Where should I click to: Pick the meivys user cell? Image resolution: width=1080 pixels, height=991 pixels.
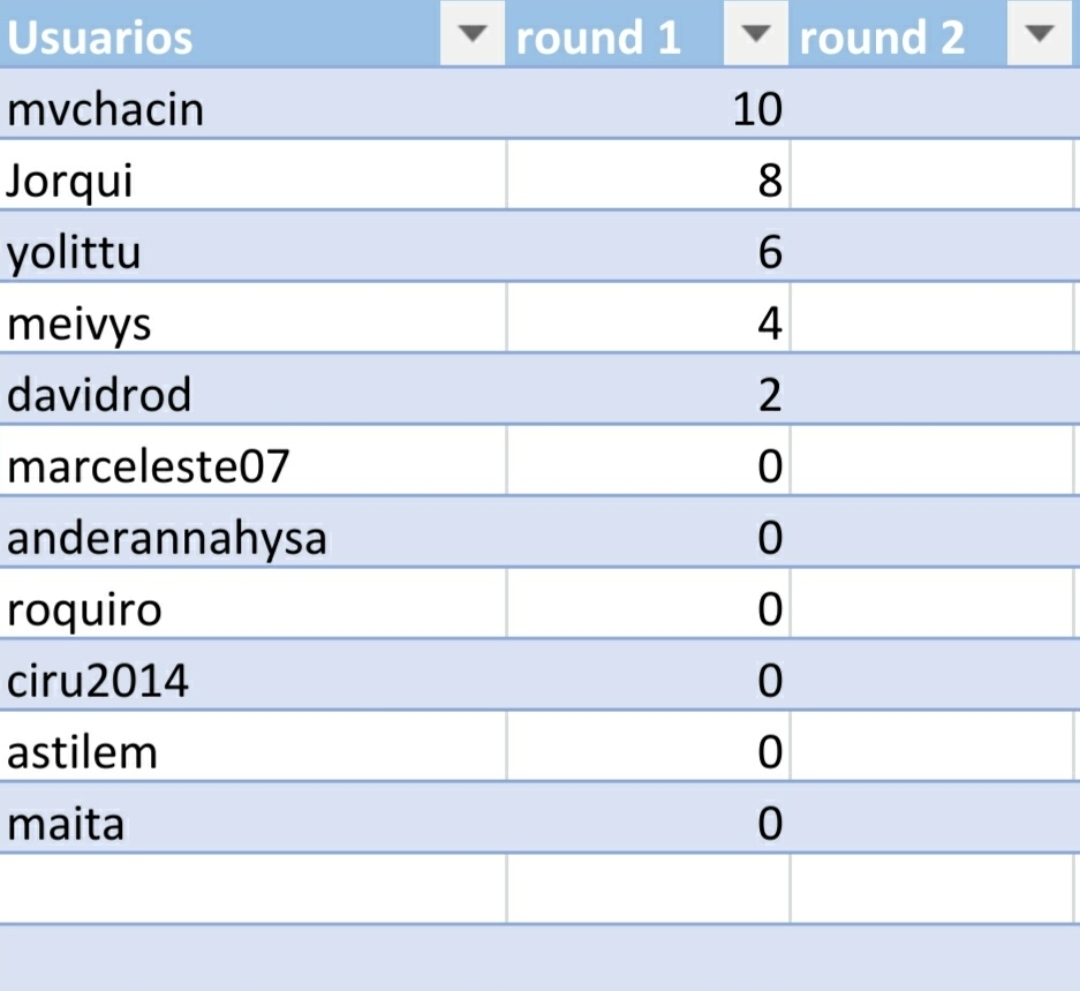79,324
